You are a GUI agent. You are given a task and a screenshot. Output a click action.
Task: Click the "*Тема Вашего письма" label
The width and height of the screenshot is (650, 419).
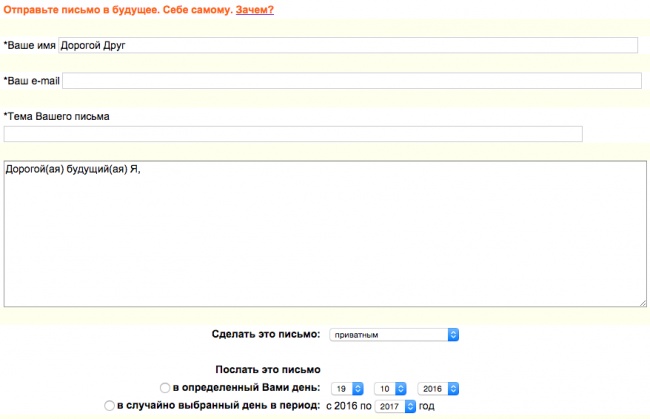[x=57, y=116]
